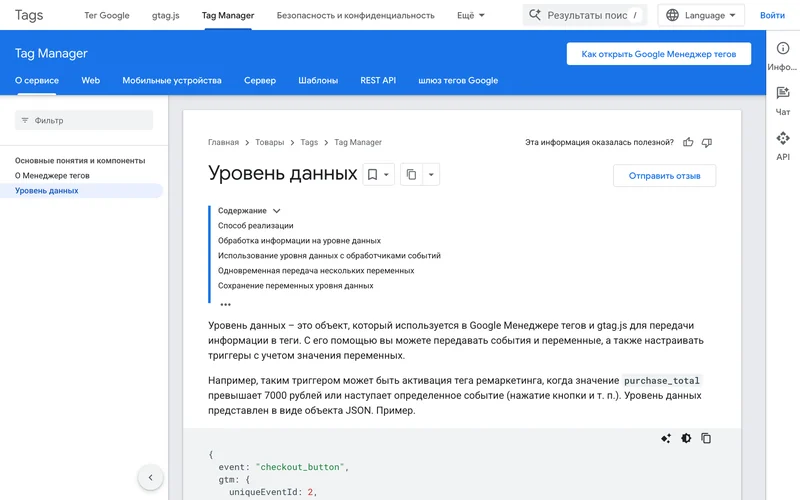Click the copy page icon beside title
The image size is (800, 500).
click(411, 174)
